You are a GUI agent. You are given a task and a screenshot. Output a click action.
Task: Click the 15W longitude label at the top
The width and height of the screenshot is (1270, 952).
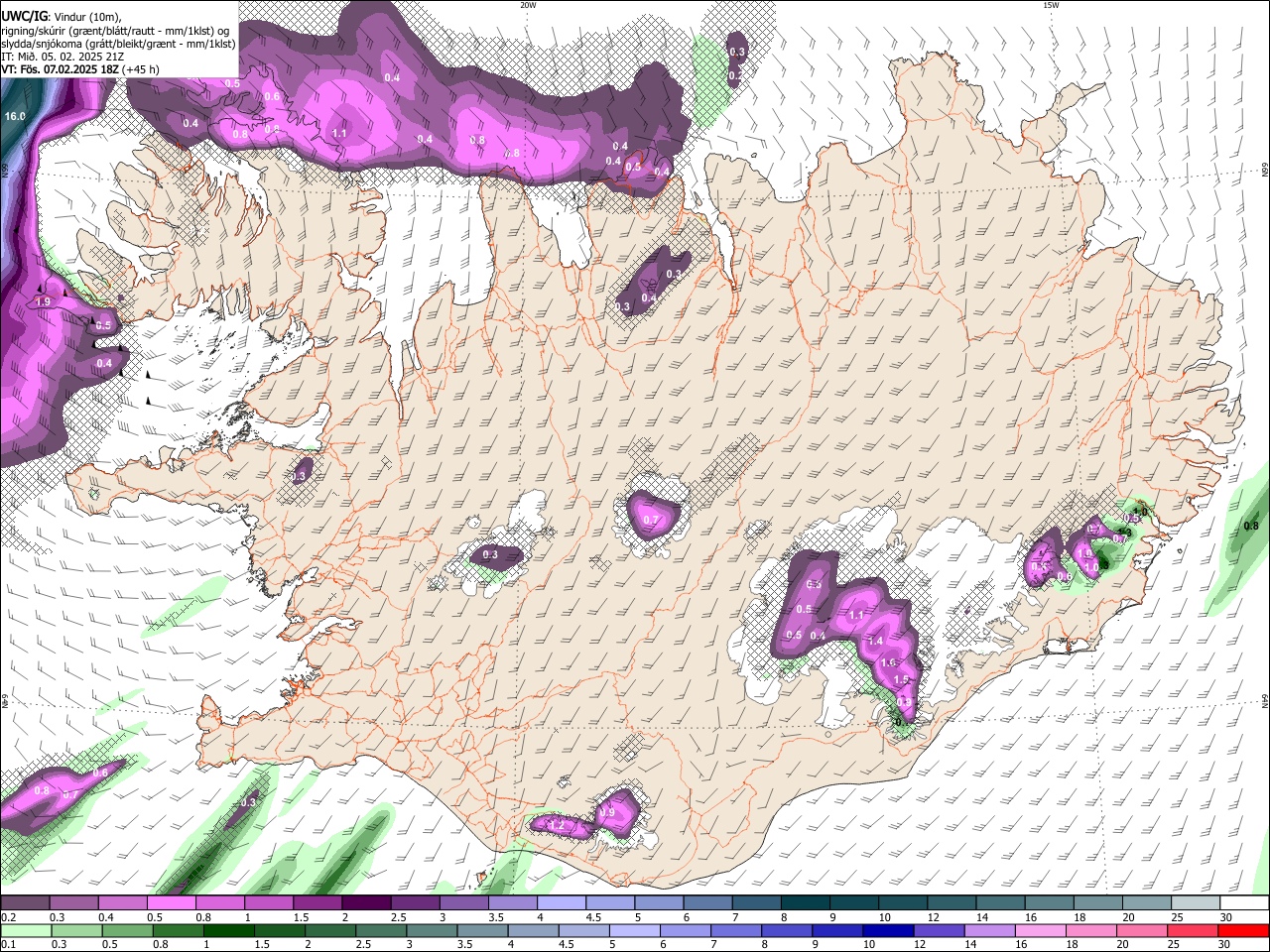click(x=1051, y=5)
